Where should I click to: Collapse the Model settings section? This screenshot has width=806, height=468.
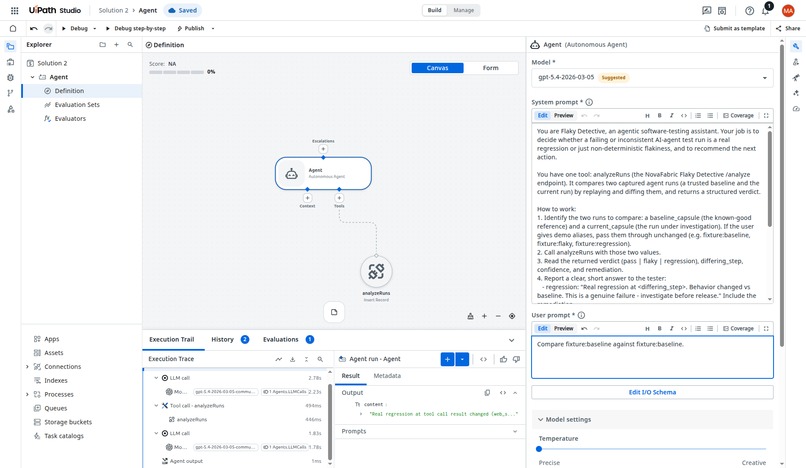[x=540, y=419]
